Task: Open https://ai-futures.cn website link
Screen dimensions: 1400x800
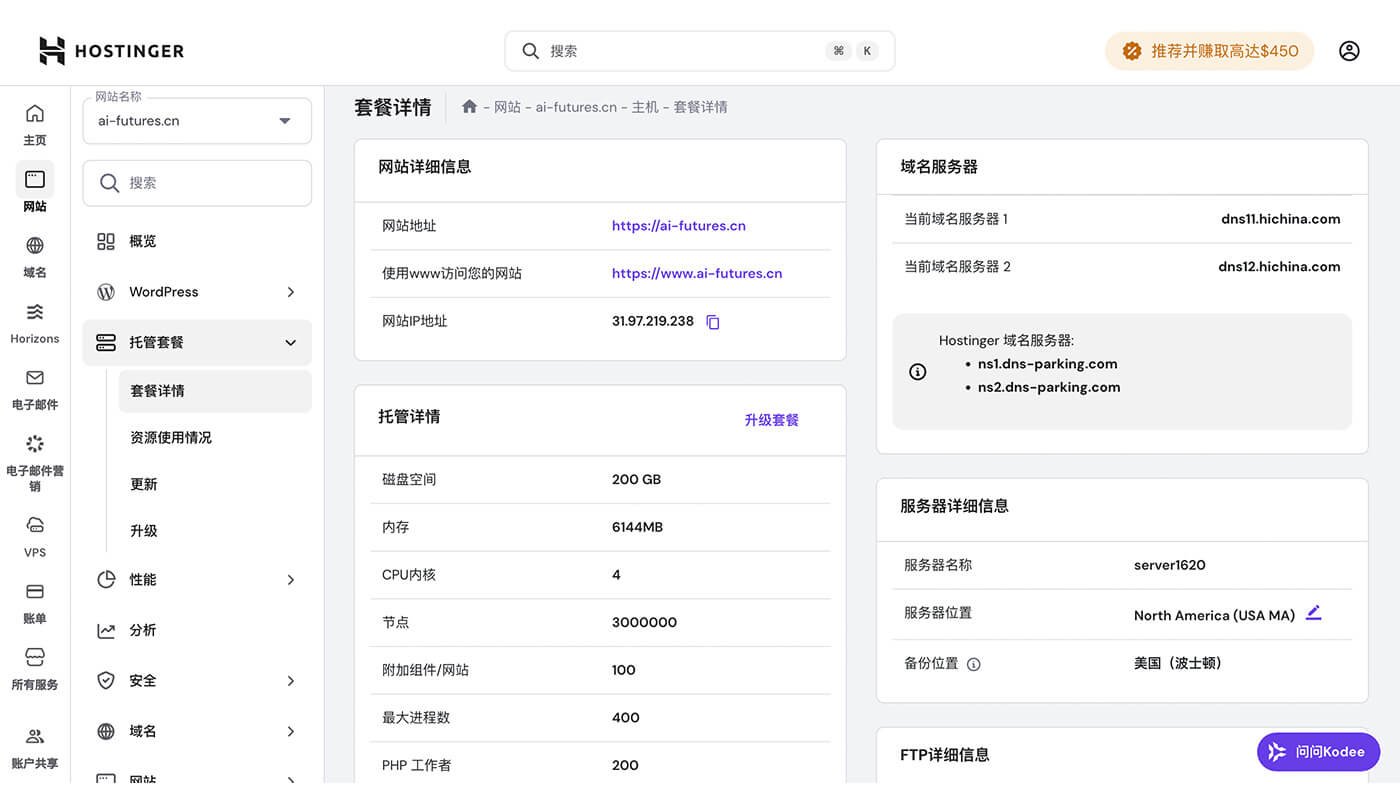Action: [678, 225]
